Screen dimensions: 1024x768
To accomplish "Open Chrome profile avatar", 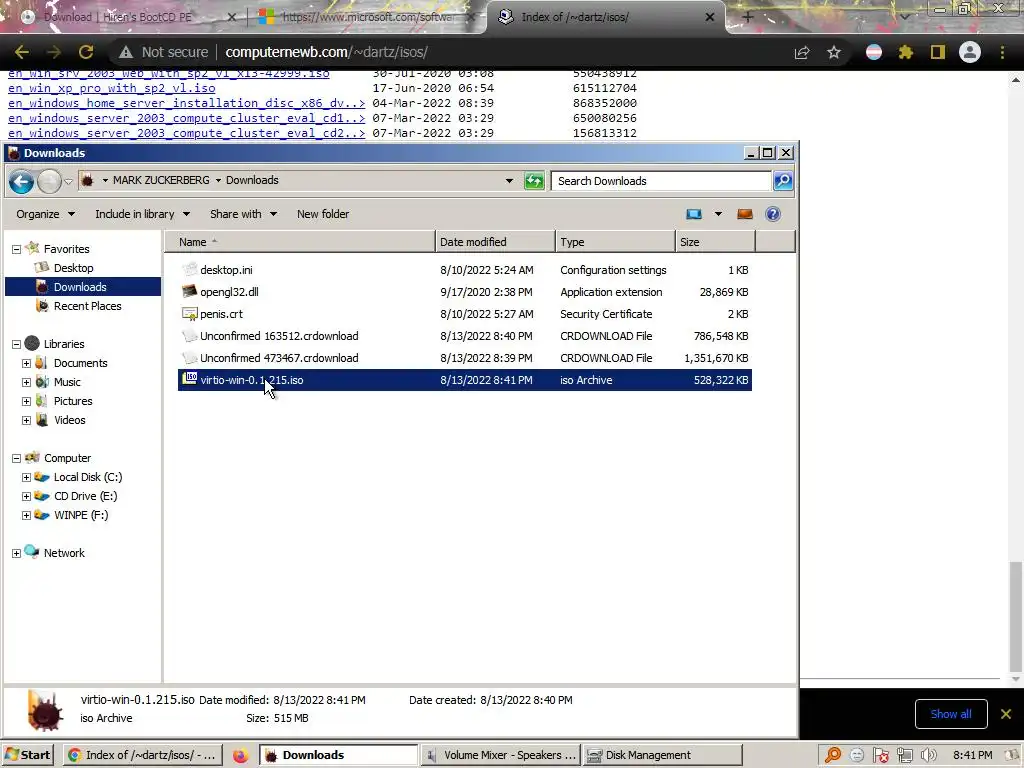I will click(970, 52).
